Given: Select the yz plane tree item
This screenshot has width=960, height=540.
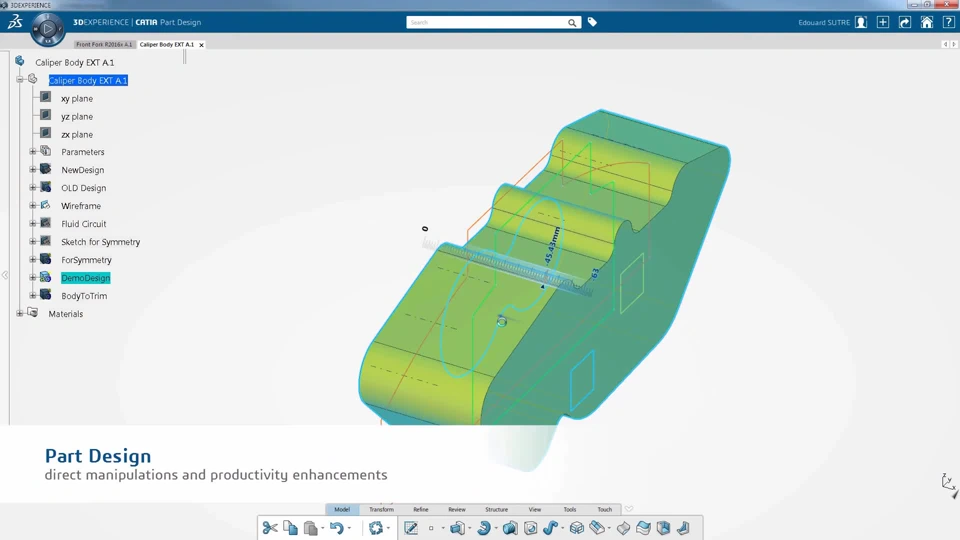Looking at the screenshot, I should point(77,116).
